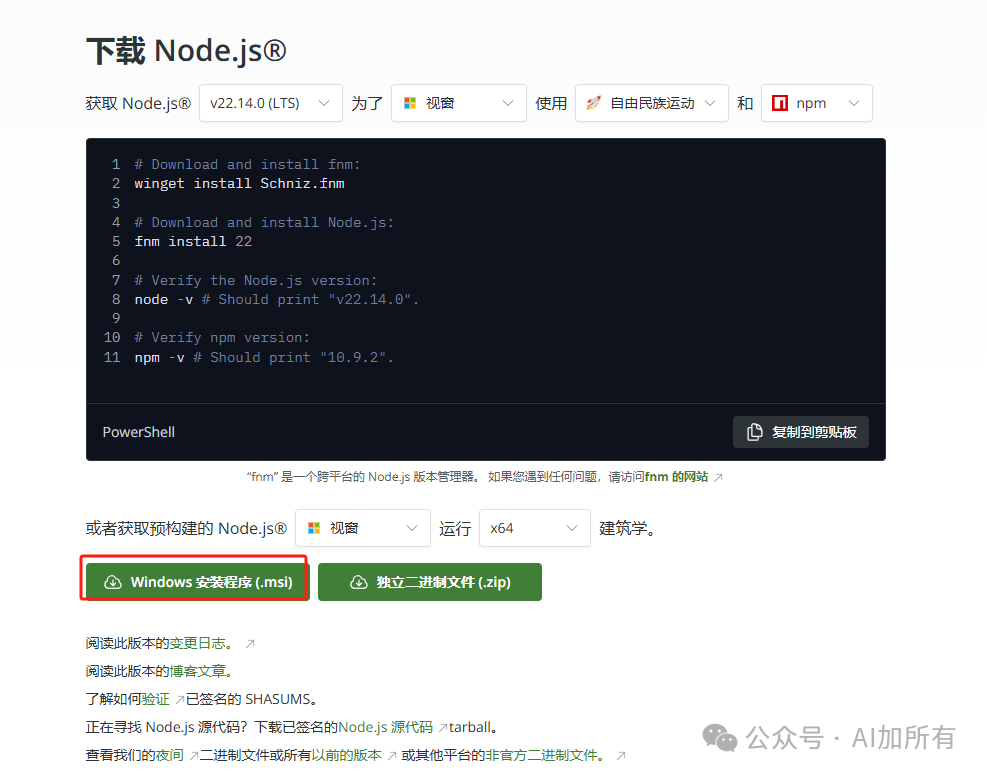Open the Node.js 源代码 link

point(385,728)
